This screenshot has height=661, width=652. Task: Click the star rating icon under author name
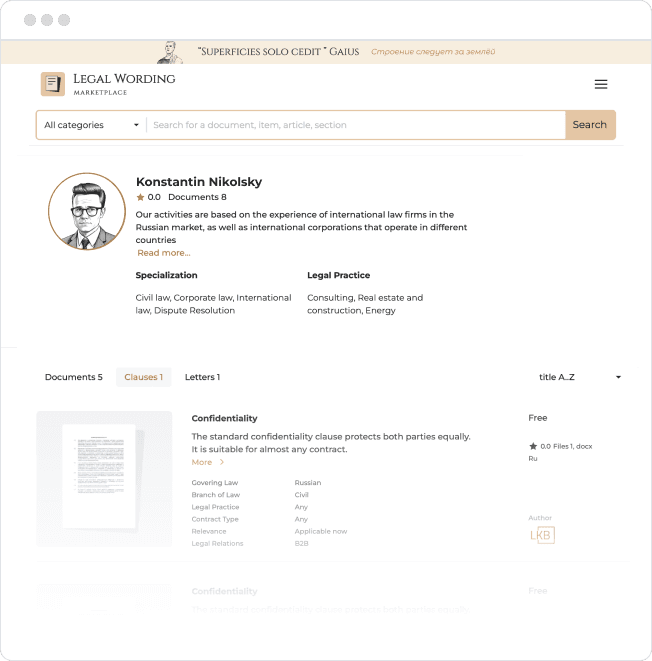point(141,198)
